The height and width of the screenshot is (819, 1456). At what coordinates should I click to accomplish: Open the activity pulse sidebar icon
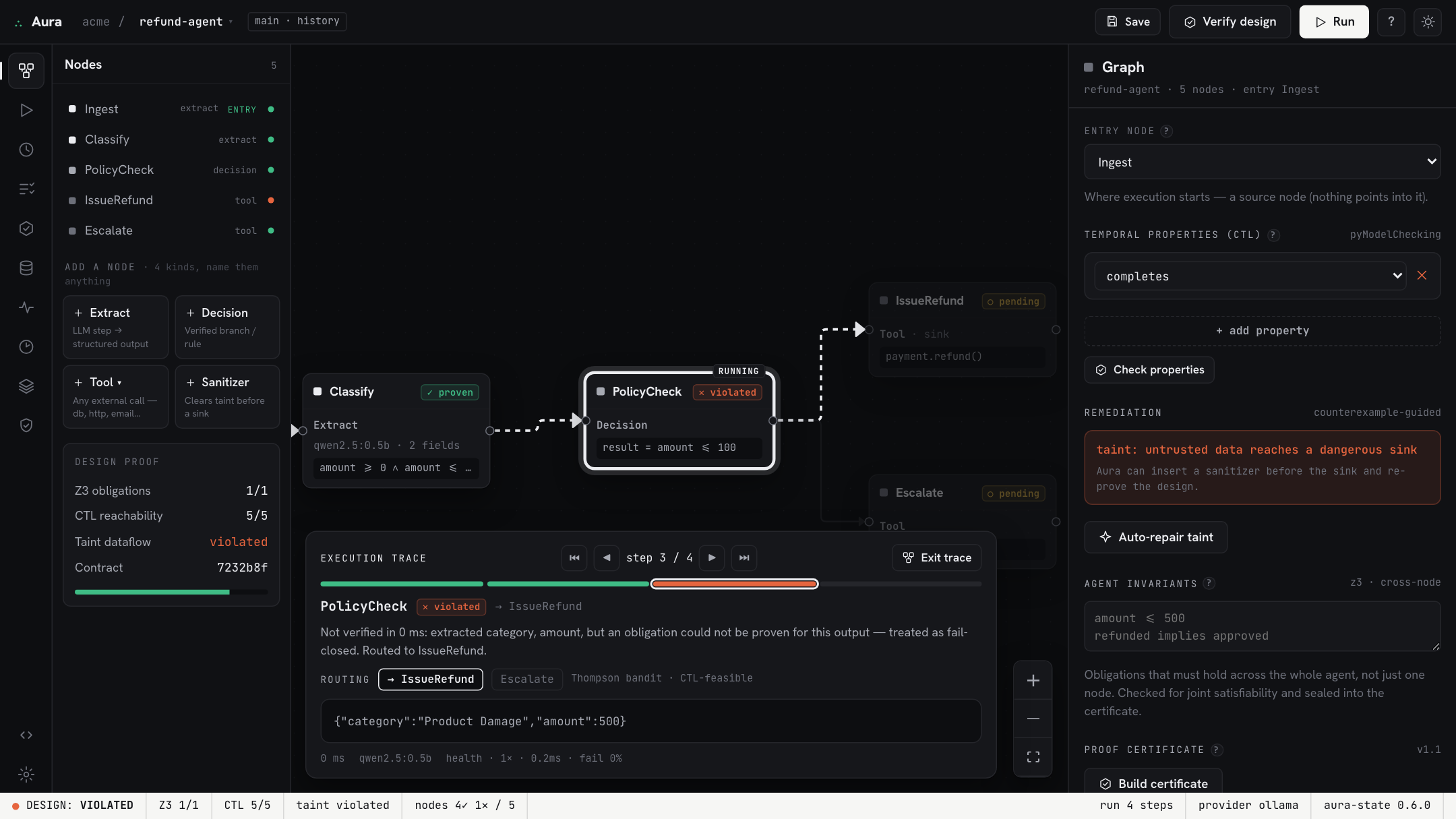pyautogui.click(x=26, y=307)
